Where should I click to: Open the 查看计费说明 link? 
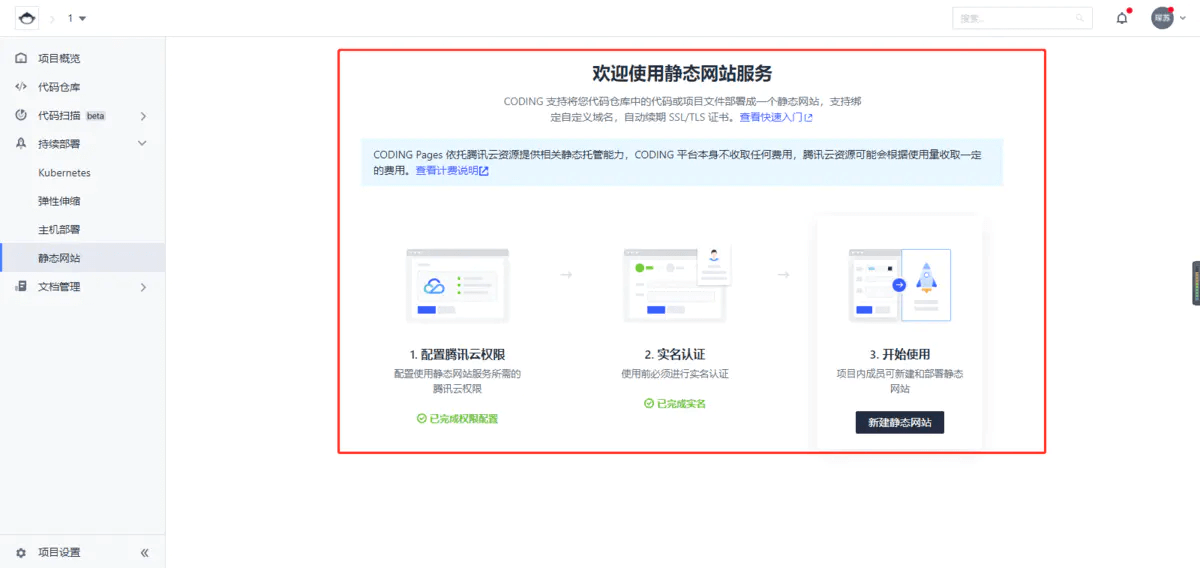(x=452, y=171)
